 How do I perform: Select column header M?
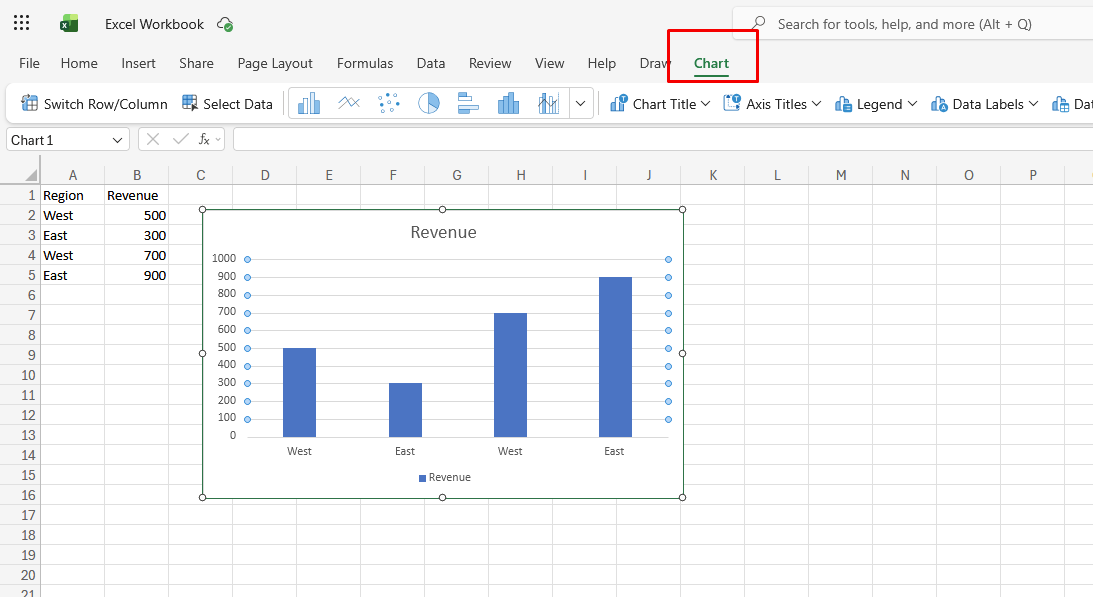pyautogui.click(x=841, y=175)
